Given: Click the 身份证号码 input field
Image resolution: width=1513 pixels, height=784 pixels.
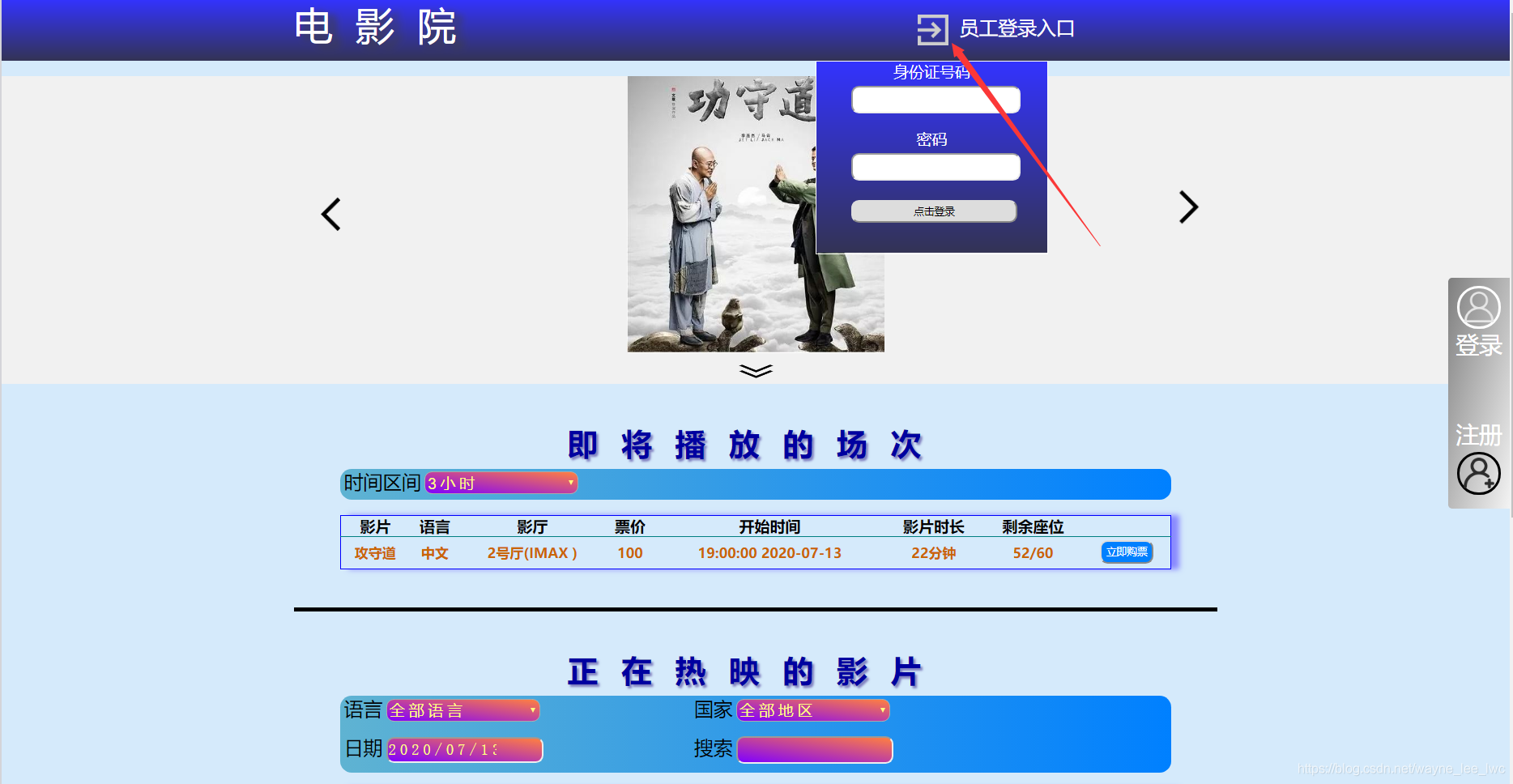Looking at the screenshot, I should click(936, 100).
